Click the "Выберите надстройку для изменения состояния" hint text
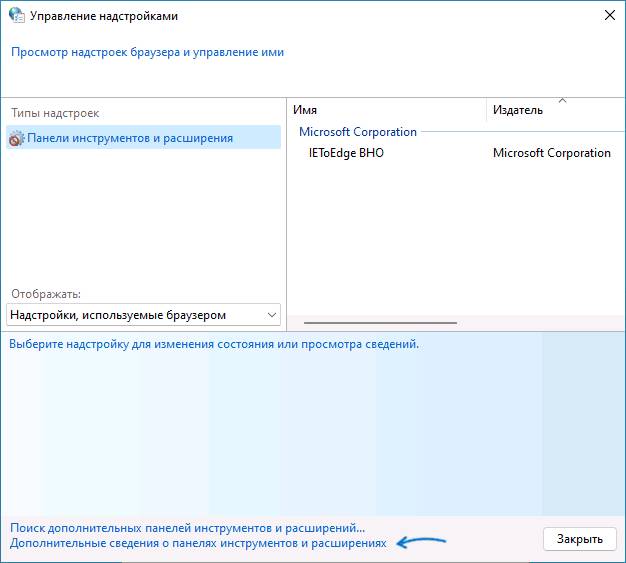The height and width of the screenshot is (563, 626). click(214, 344)
